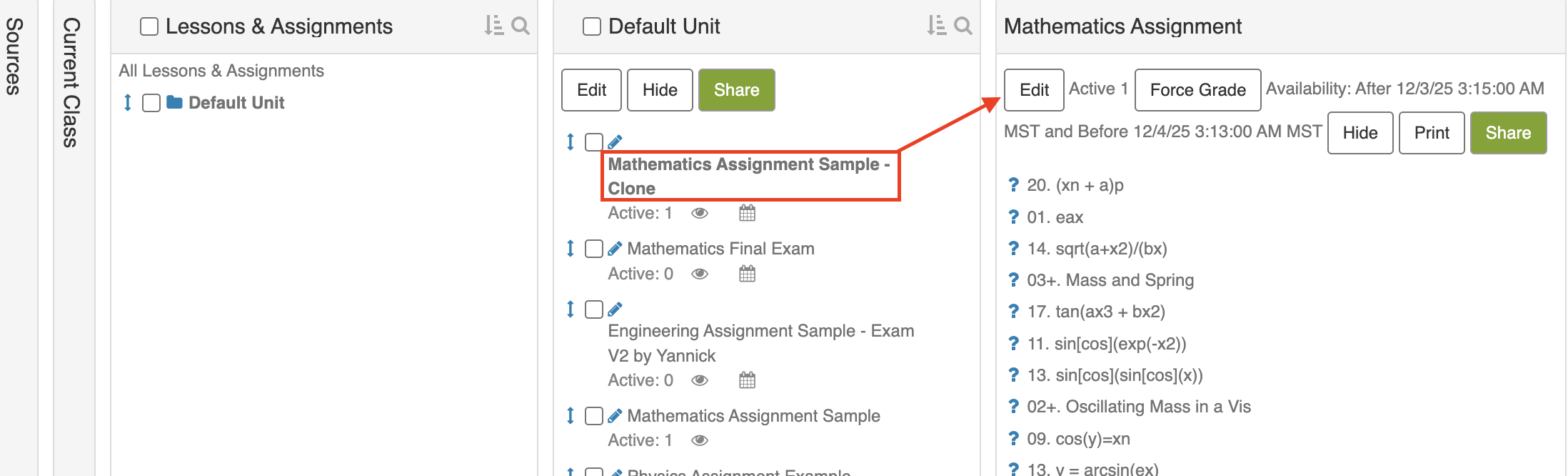The image size is (1568, 476).
Task: Check the Mathematics Final Exam checkbox
Action: pos(593,249)
